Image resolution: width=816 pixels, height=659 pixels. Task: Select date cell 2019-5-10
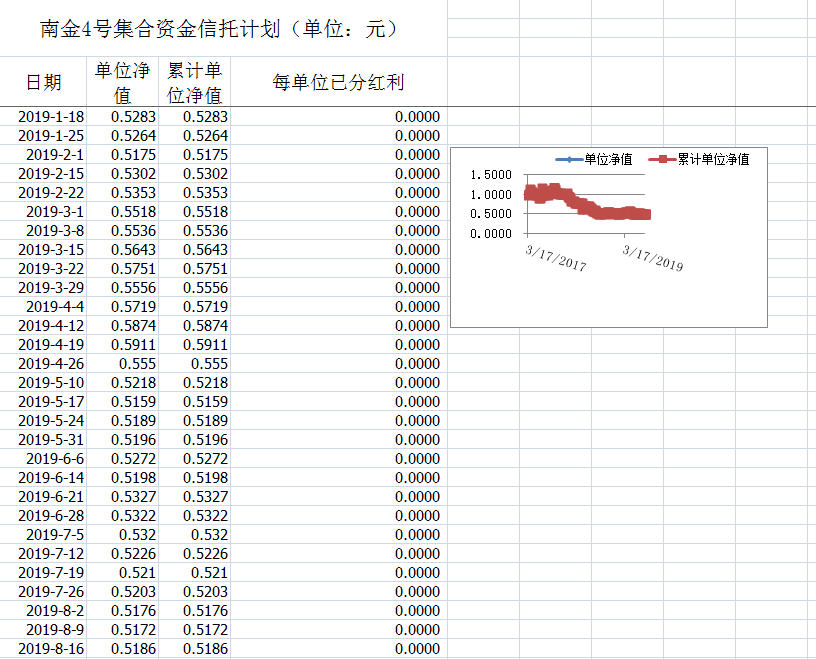43,383
